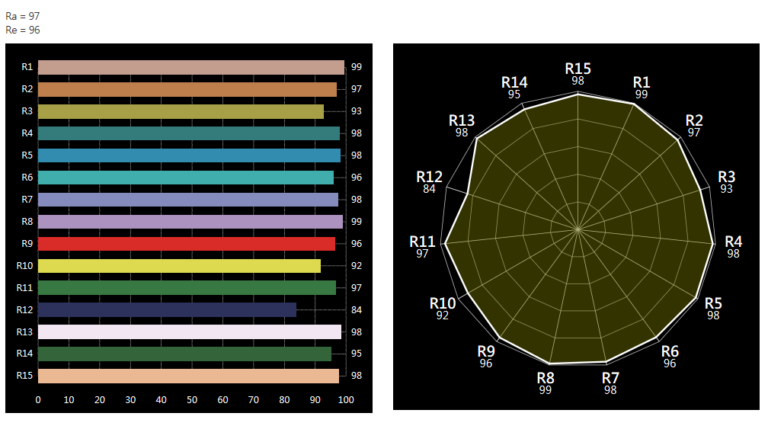Click the 100 mark on the x-axis

click(346, 400)
